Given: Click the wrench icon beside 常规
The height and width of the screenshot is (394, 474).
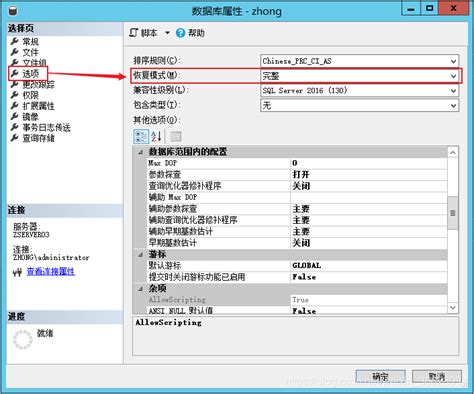Looking at the screenshot, I should (x=14, y=41).
